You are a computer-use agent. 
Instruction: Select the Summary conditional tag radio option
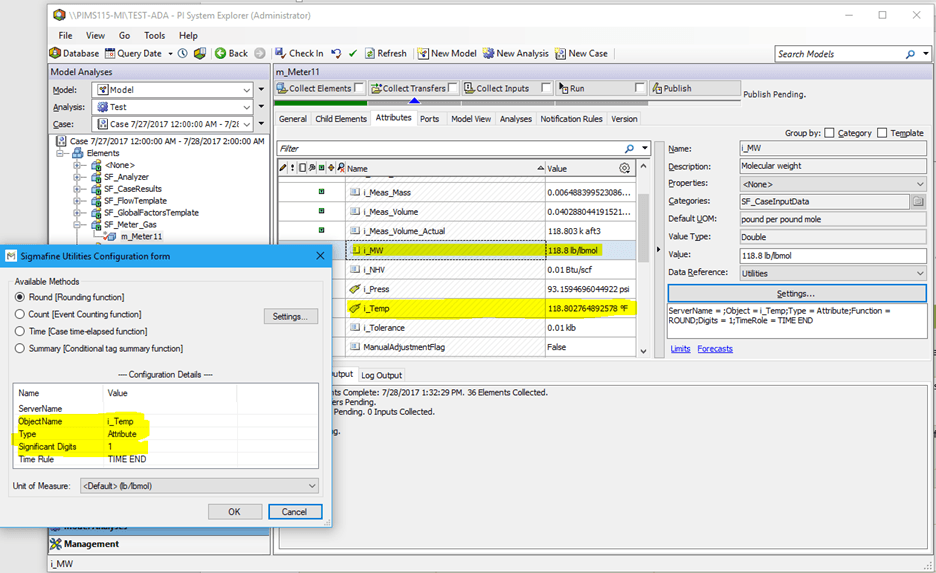click(x=20, y=348)
